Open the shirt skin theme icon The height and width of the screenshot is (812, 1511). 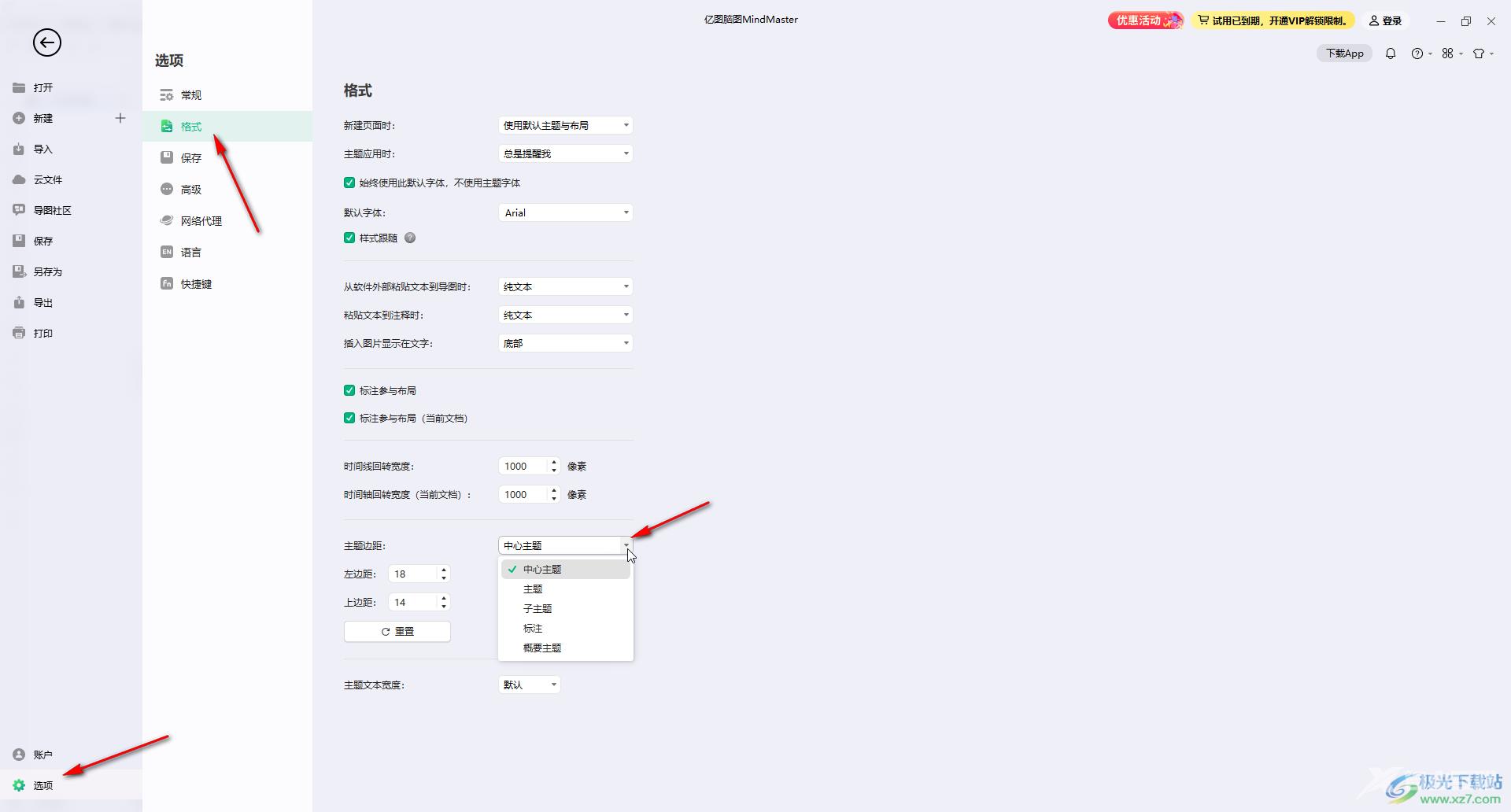click(1483, 54)
